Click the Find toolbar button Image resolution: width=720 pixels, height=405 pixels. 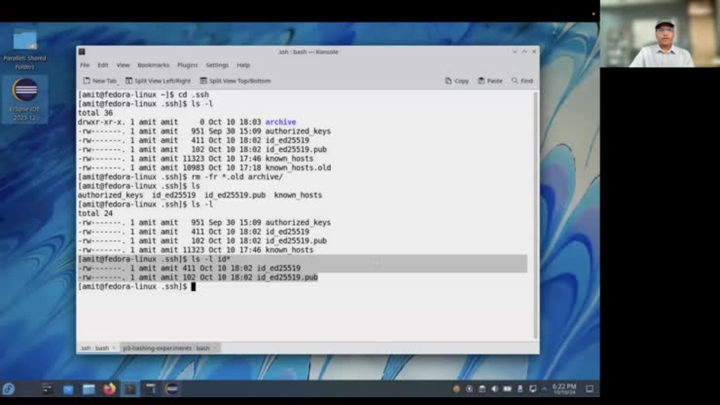pyautogui.click(x=522, y=81)
